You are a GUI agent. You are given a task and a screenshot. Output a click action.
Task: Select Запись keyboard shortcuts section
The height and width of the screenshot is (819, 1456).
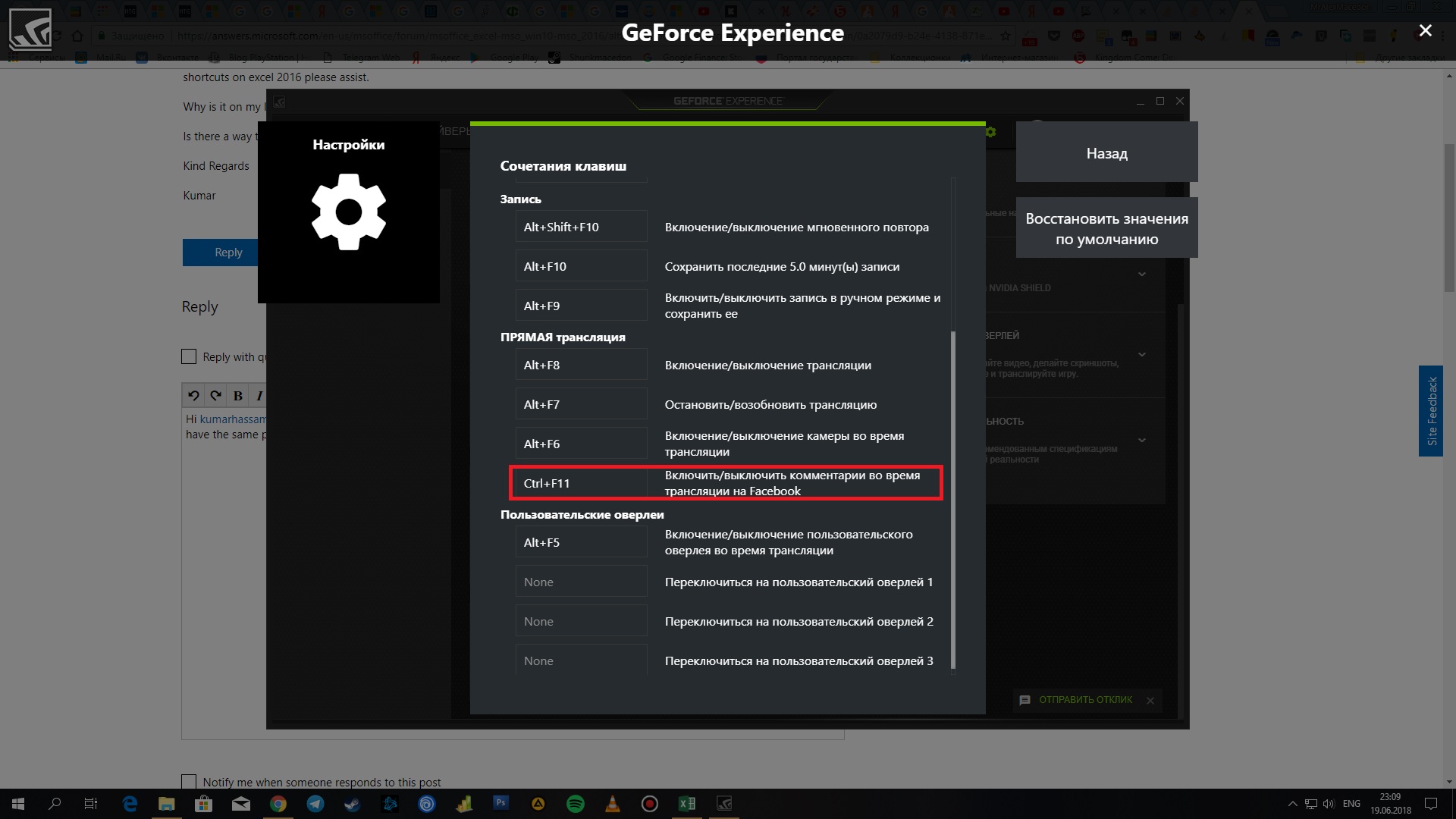coord(520,198)
